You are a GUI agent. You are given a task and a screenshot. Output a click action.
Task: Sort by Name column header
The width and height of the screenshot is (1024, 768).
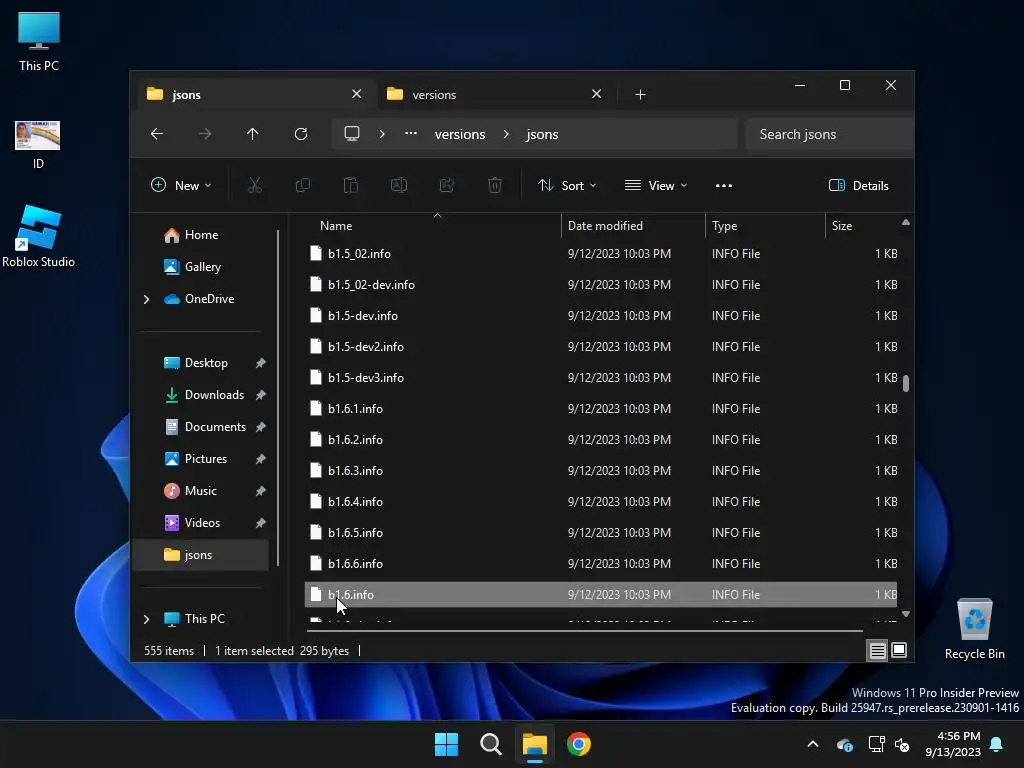click(x=432, y=226)
